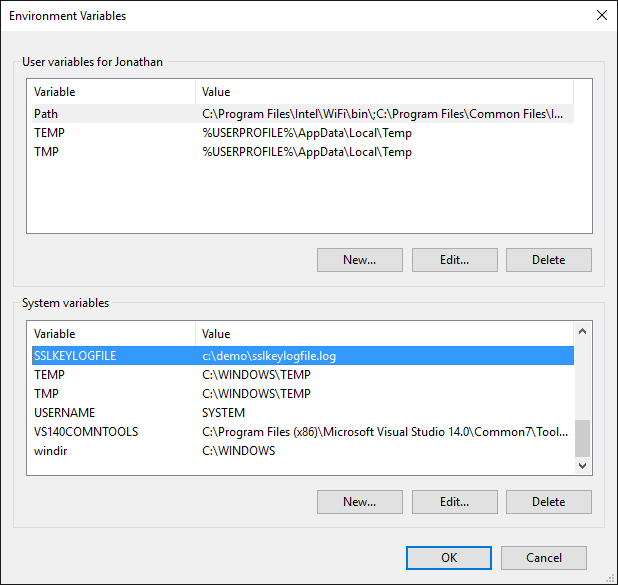Select the TEMP row in the System variables list
The image size is (618, 585).
[x=303, y=374]
